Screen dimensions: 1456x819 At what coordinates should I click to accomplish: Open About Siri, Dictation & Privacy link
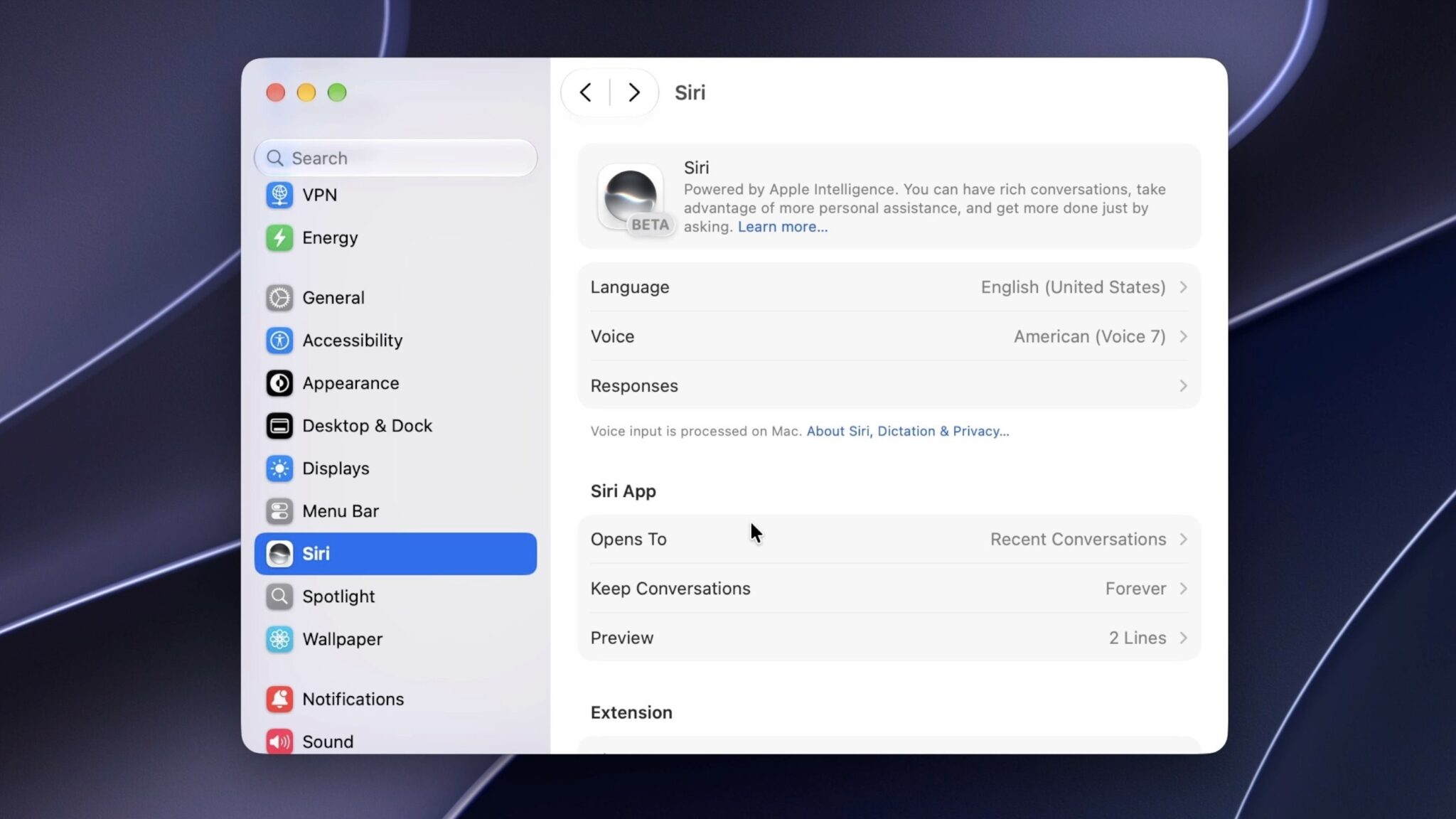click(x=907, y=431)
